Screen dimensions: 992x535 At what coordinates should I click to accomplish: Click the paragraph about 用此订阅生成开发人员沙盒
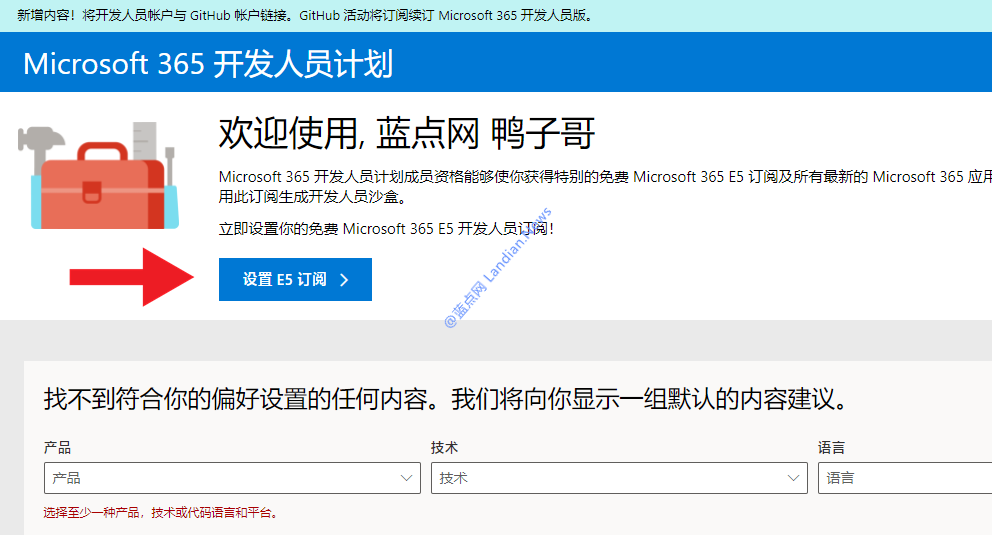click(605, 187)
